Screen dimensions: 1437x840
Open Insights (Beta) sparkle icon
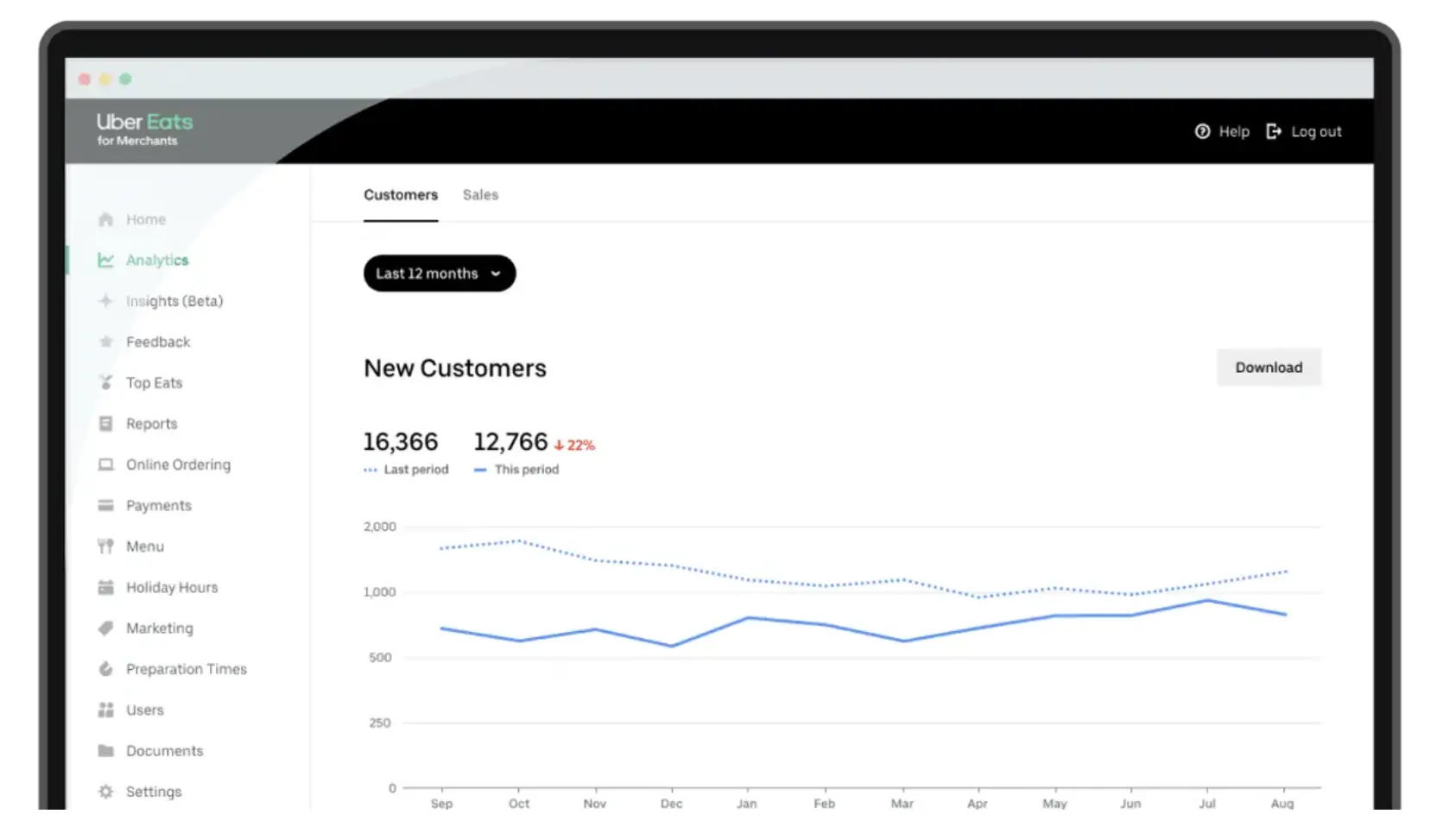pyautogui.click(x=105, y=300)
